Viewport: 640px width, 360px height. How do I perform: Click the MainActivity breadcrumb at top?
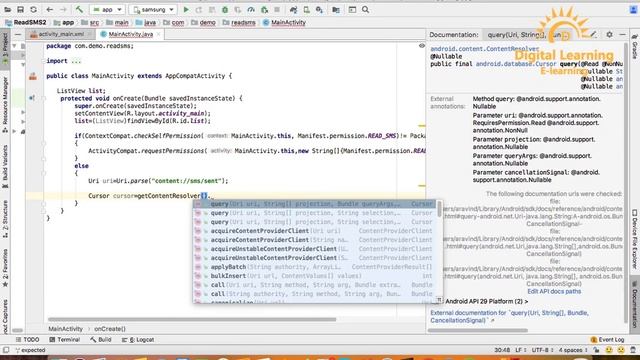284,22
